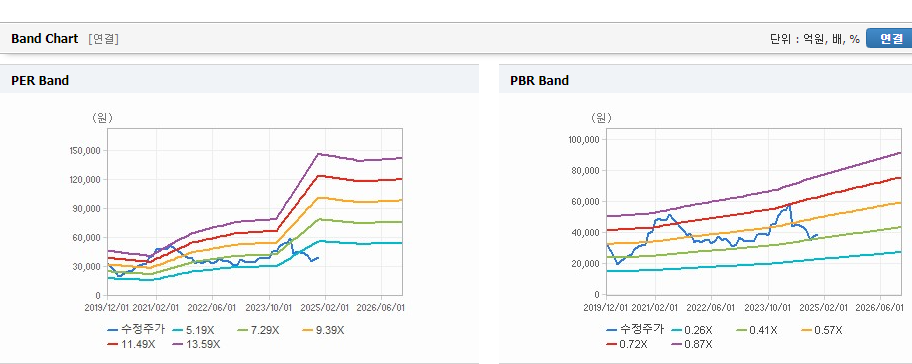Toggle the 0.87X legend entry
This screenshot has height=364, width=912.
(692, 344)
